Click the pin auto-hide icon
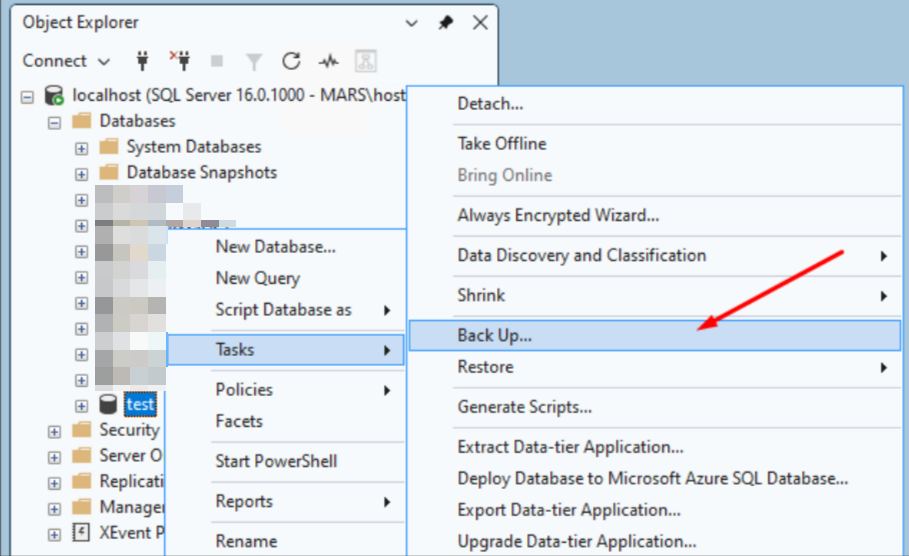This screenshot has height=556, width=909. coord(446,22)
